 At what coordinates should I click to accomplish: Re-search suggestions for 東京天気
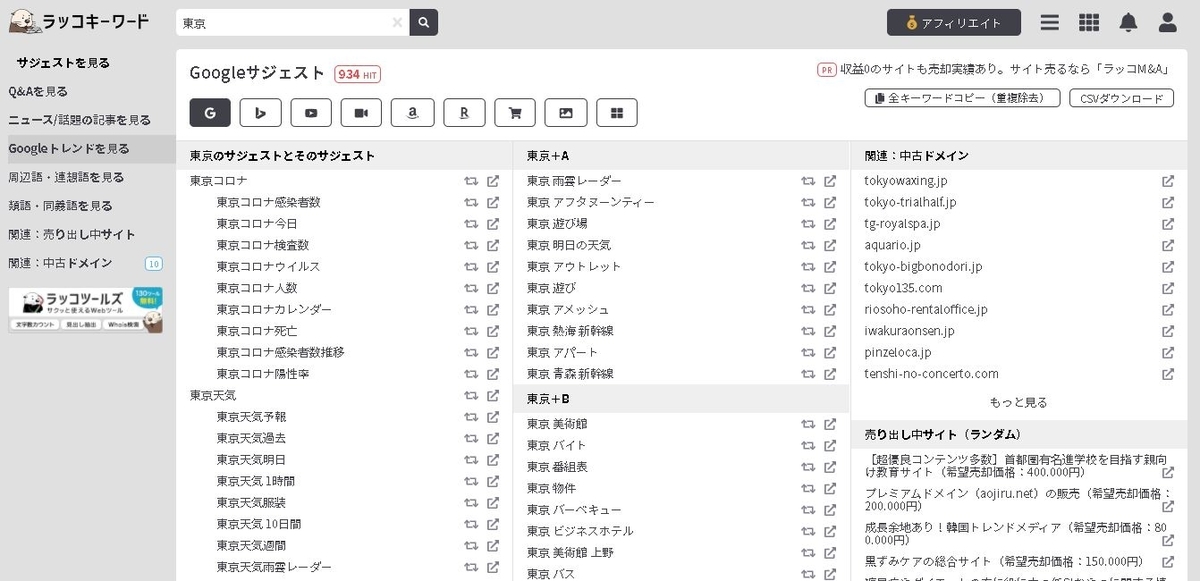tap(471, 395)
